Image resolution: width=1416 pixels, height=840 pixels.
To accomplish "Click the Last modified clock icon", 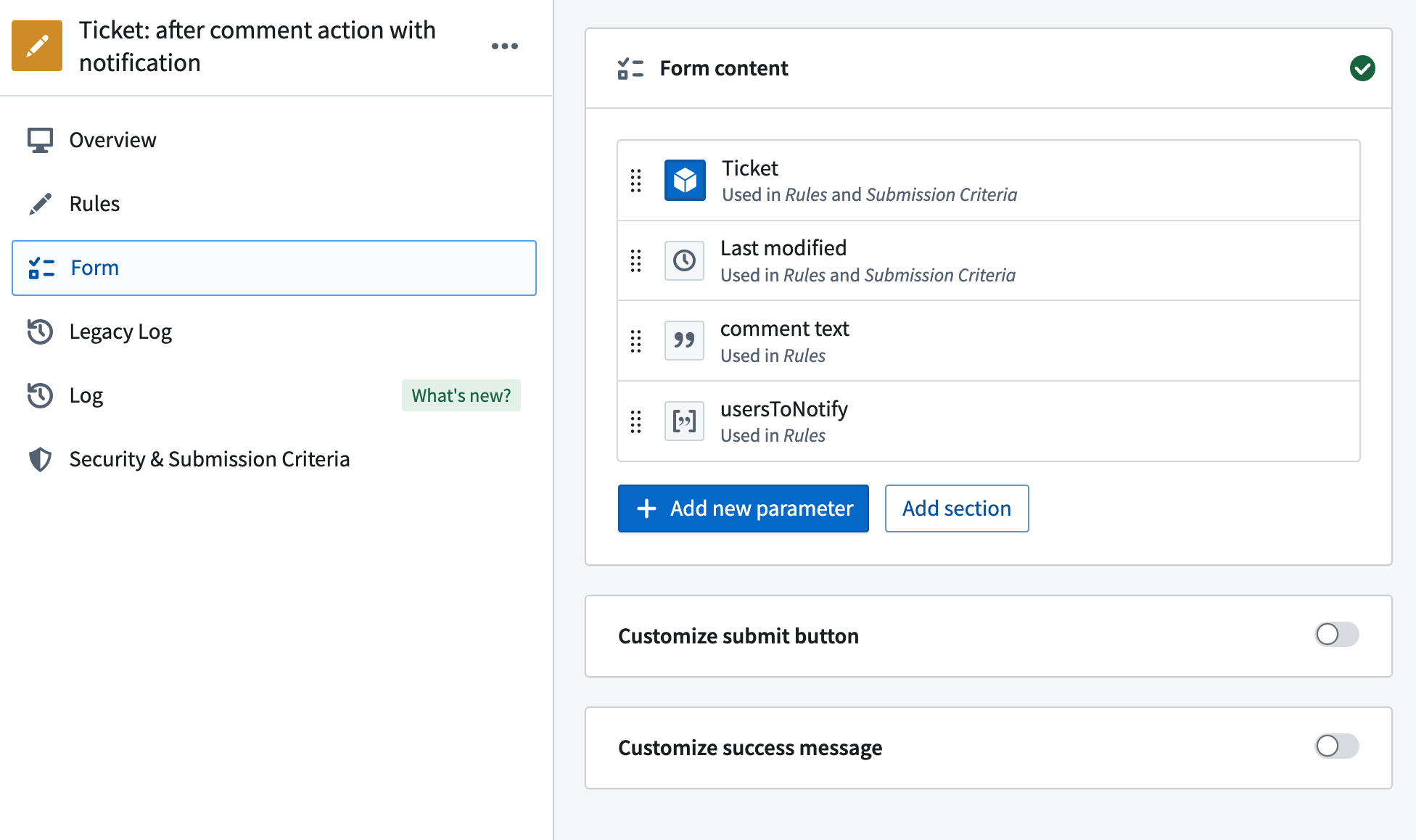I will [x=684, y=260].
